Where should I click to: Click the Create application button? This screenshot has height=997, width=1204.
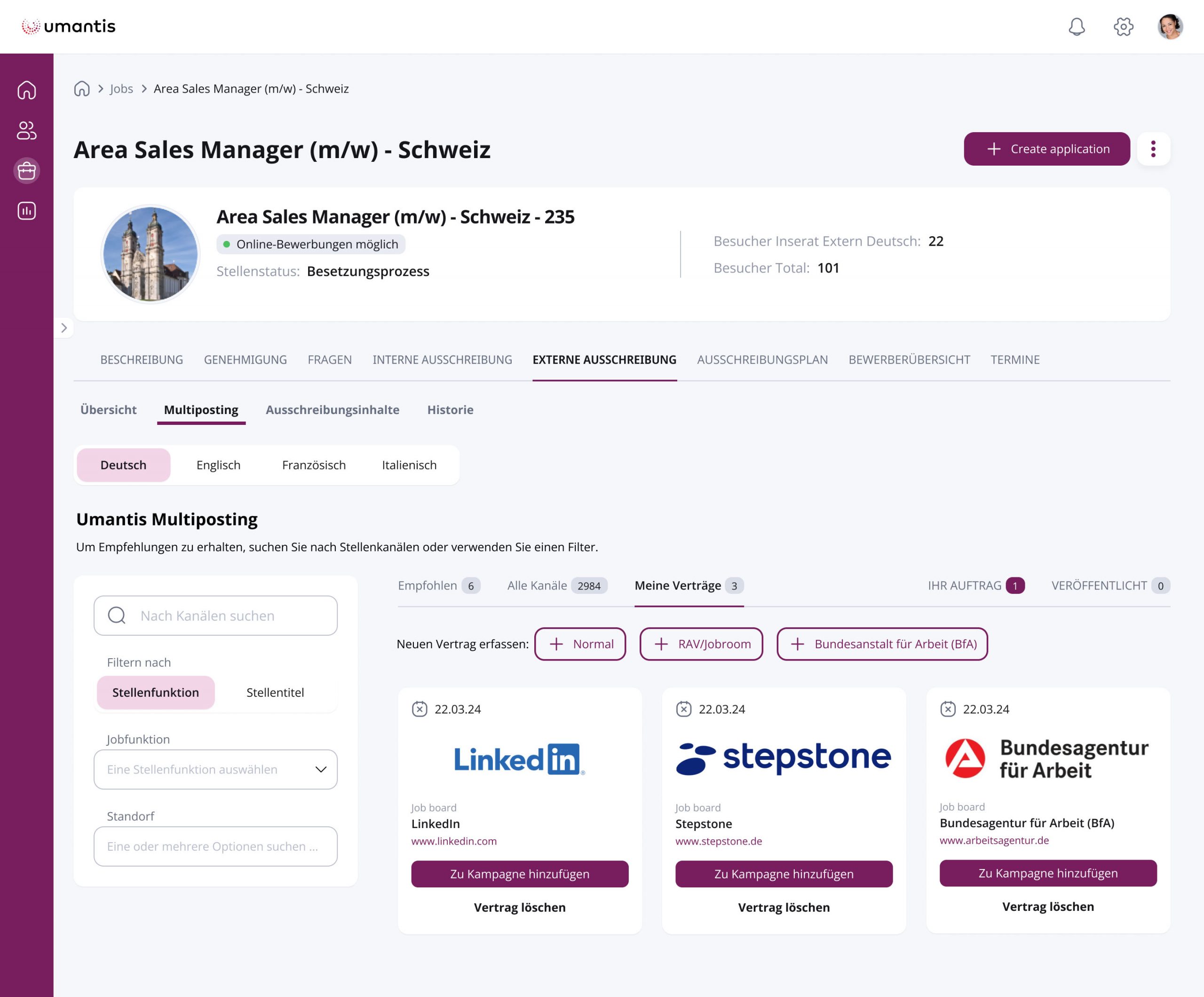pos(1046,149)
